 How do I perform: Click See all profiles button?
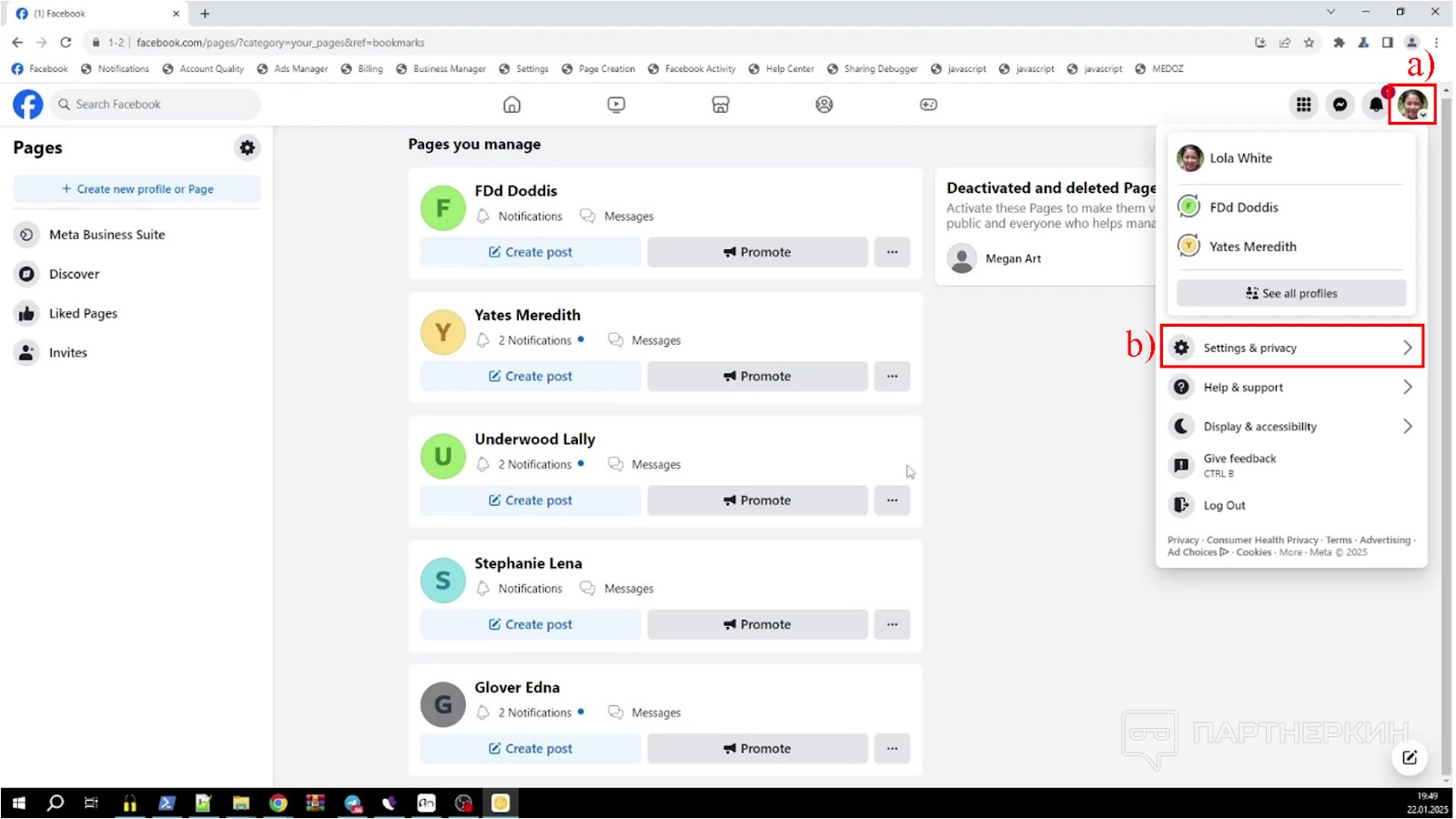1290,293
